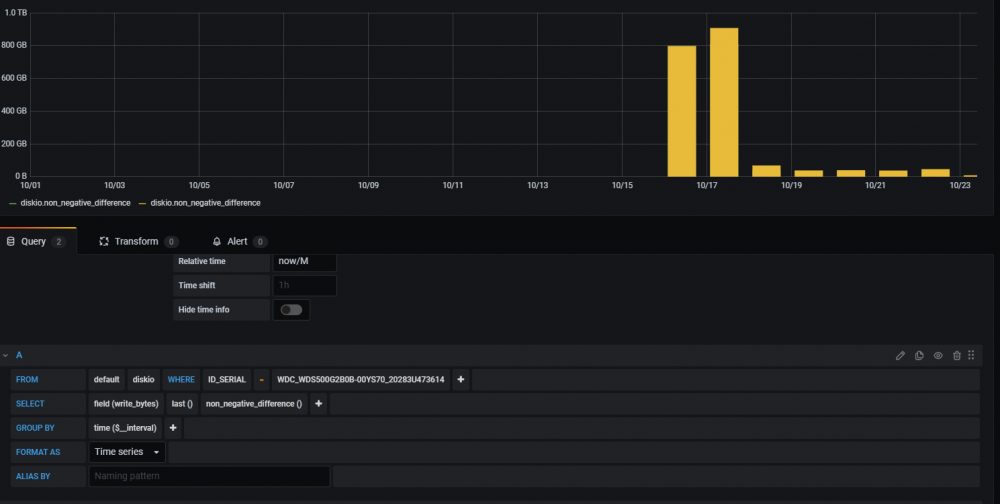The height and width of the screenshot is (504, 1000).
Task: Click the yellow legend color line
Action: point(143,204)
